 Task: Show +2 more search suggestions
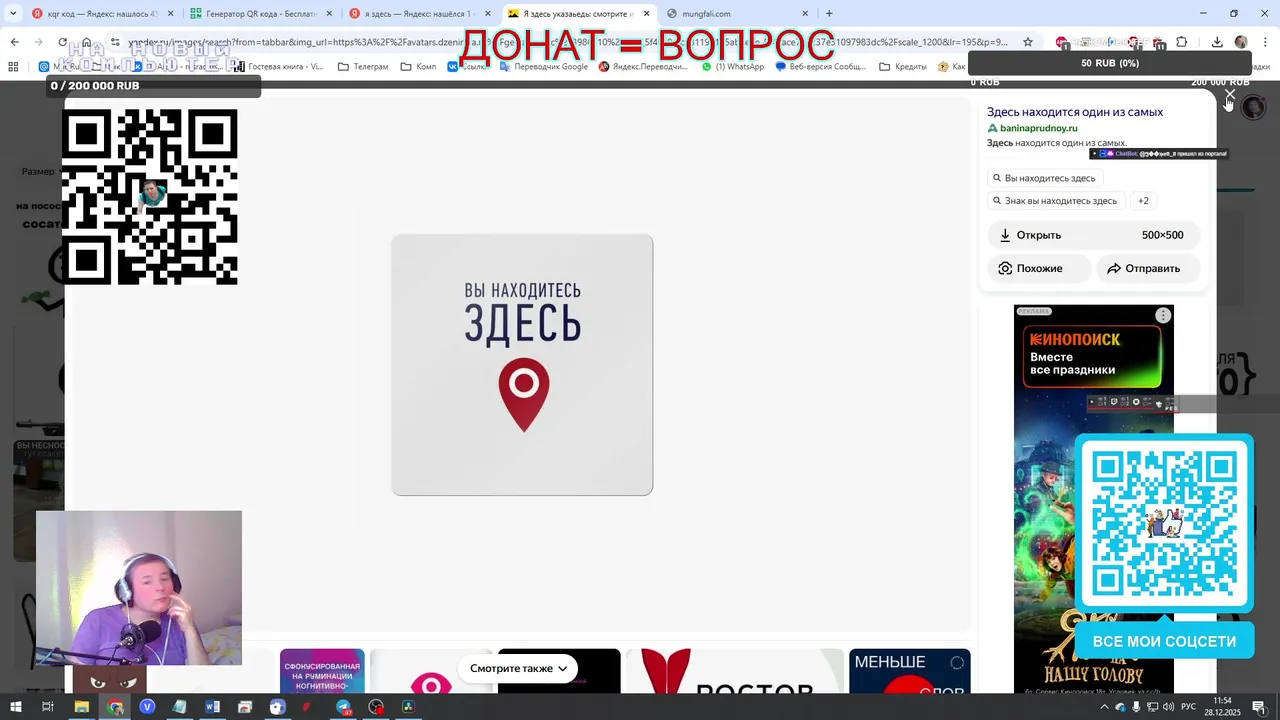coord(1143,201)
